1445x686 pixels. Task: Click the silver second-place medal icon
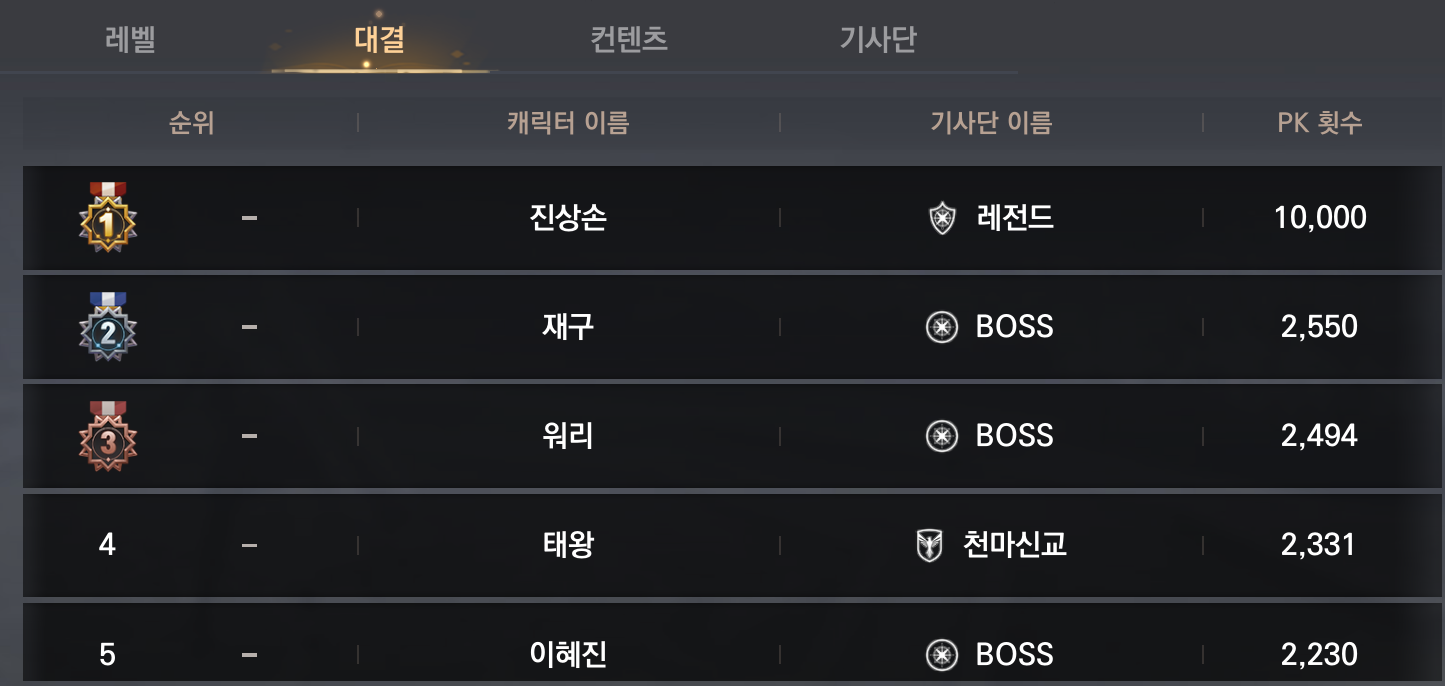click(x=107, y=326)
